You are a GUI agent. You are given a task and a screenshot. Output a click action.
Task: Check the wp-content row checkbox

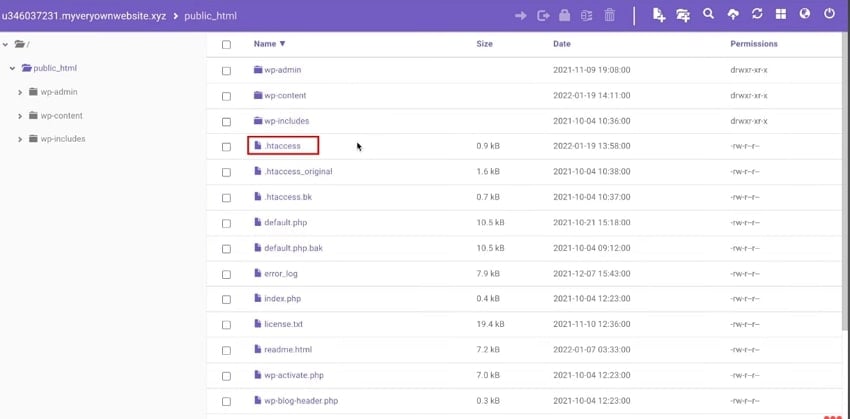(x=226, y=96)
